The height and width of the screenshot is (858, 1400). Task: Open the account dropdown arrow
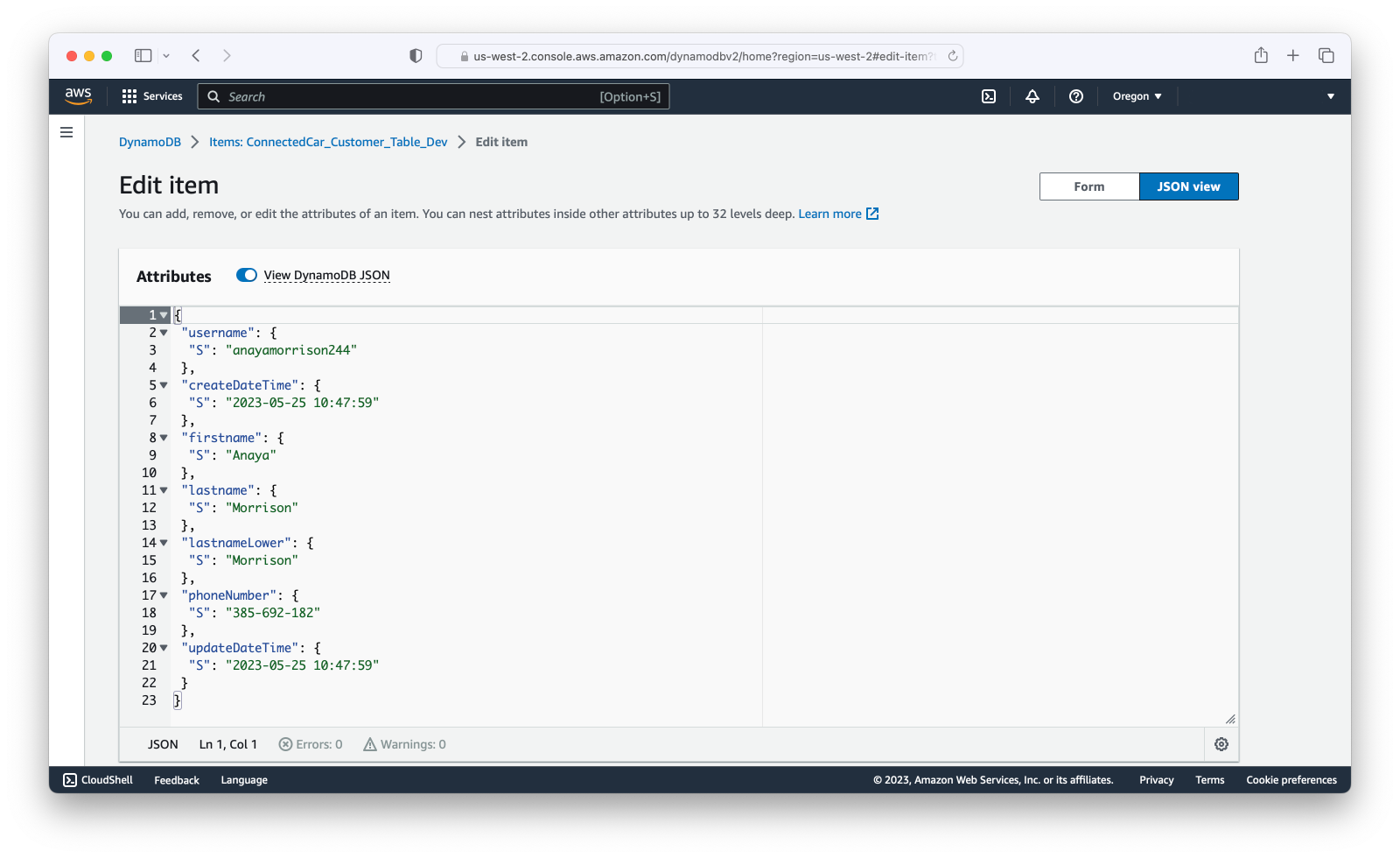point(1331,96)
